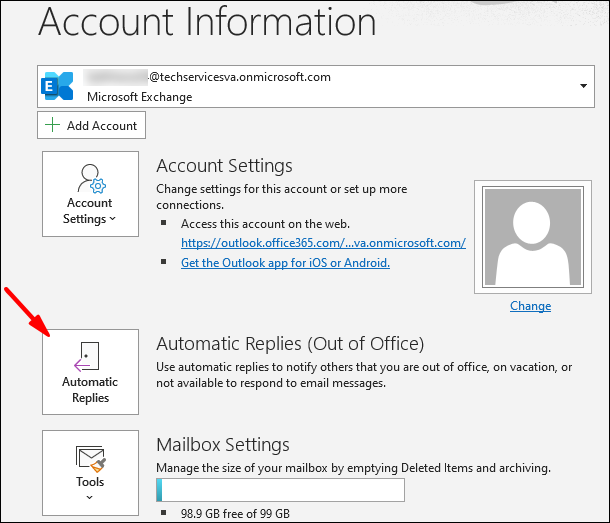Click the Tools mailbox cleanup icon

tap(90, 460)
